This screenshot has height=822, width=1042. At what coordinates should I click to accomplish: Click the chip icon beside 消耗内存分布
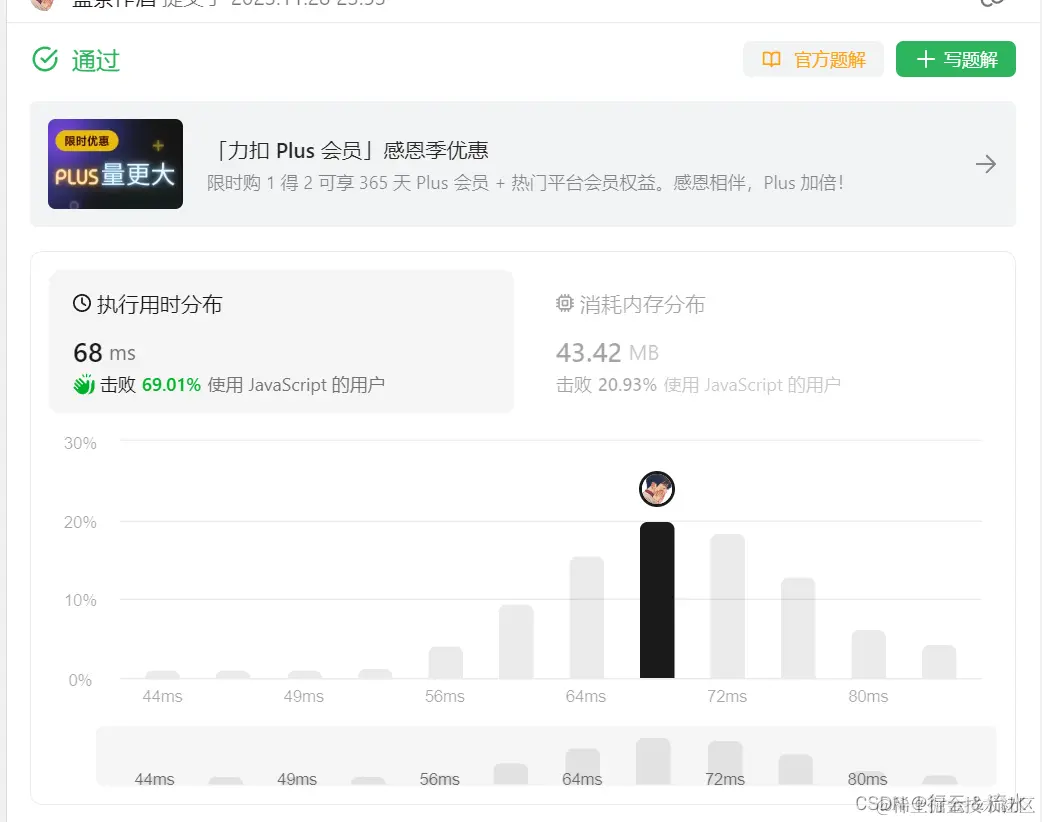click(x=564, y=304)
